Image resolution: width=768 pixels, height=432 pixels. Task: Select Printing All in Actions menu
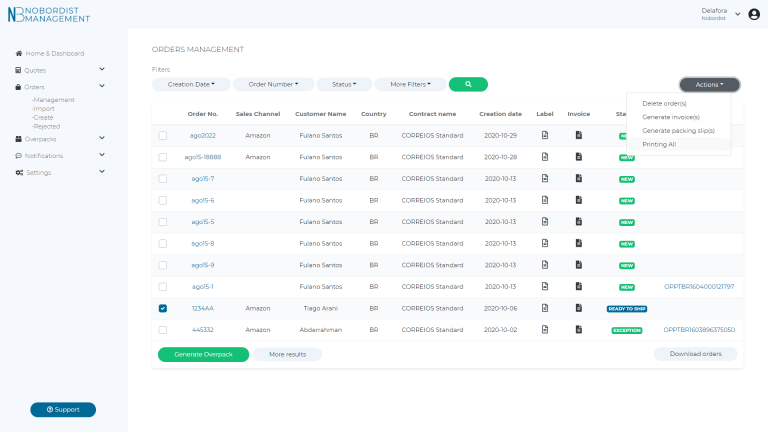pos(659,144)
